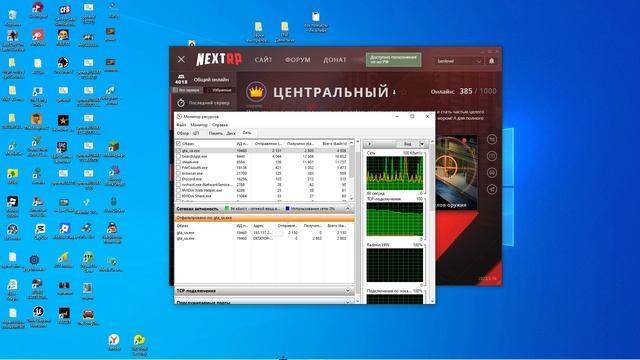Open Telegram round icon on launcher's right edge
This screenshot has width=640, height=360.
[492, 189]
